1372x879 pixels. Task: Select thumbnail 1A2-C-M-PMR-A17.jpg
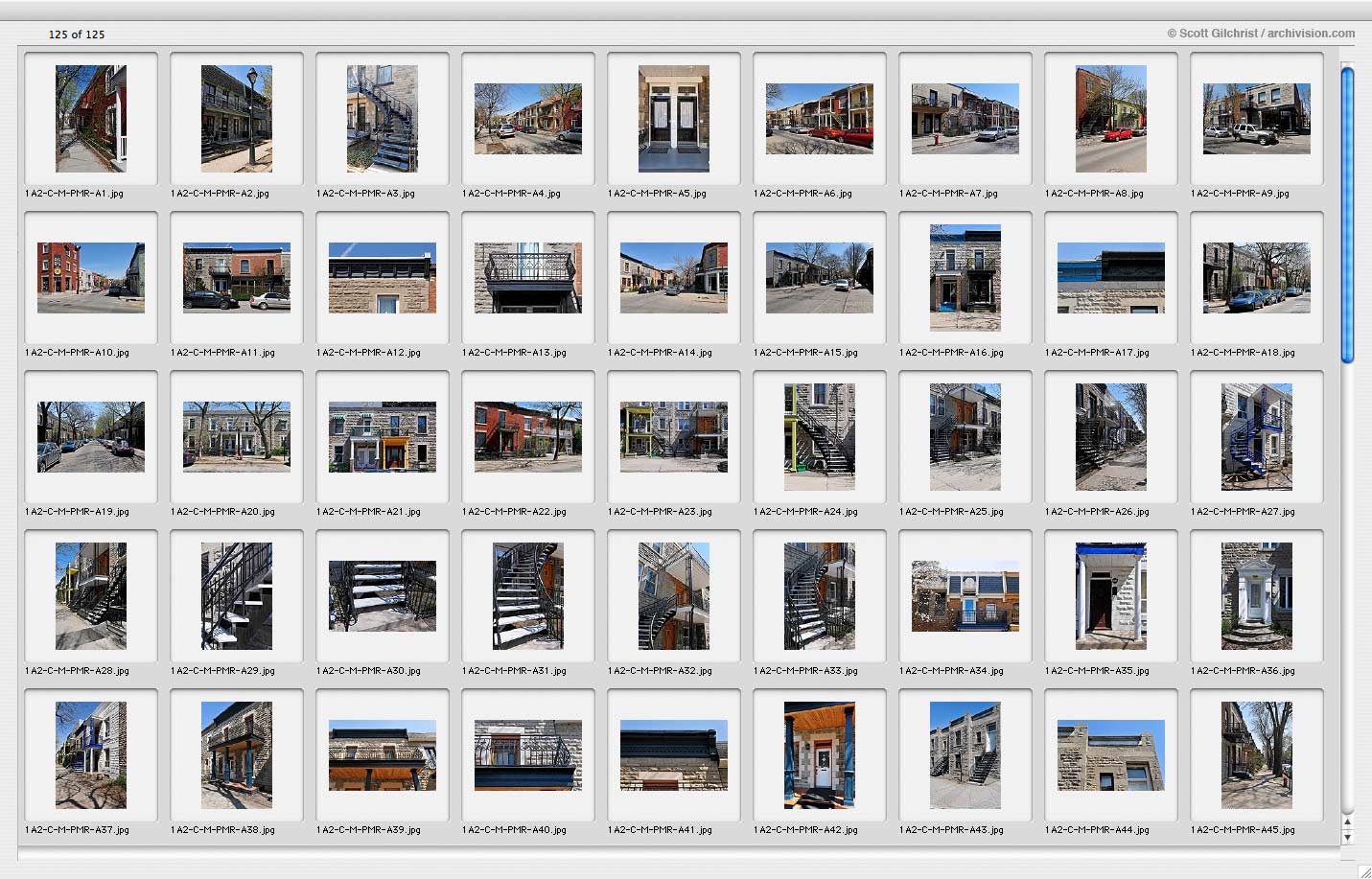[1111, 278]
